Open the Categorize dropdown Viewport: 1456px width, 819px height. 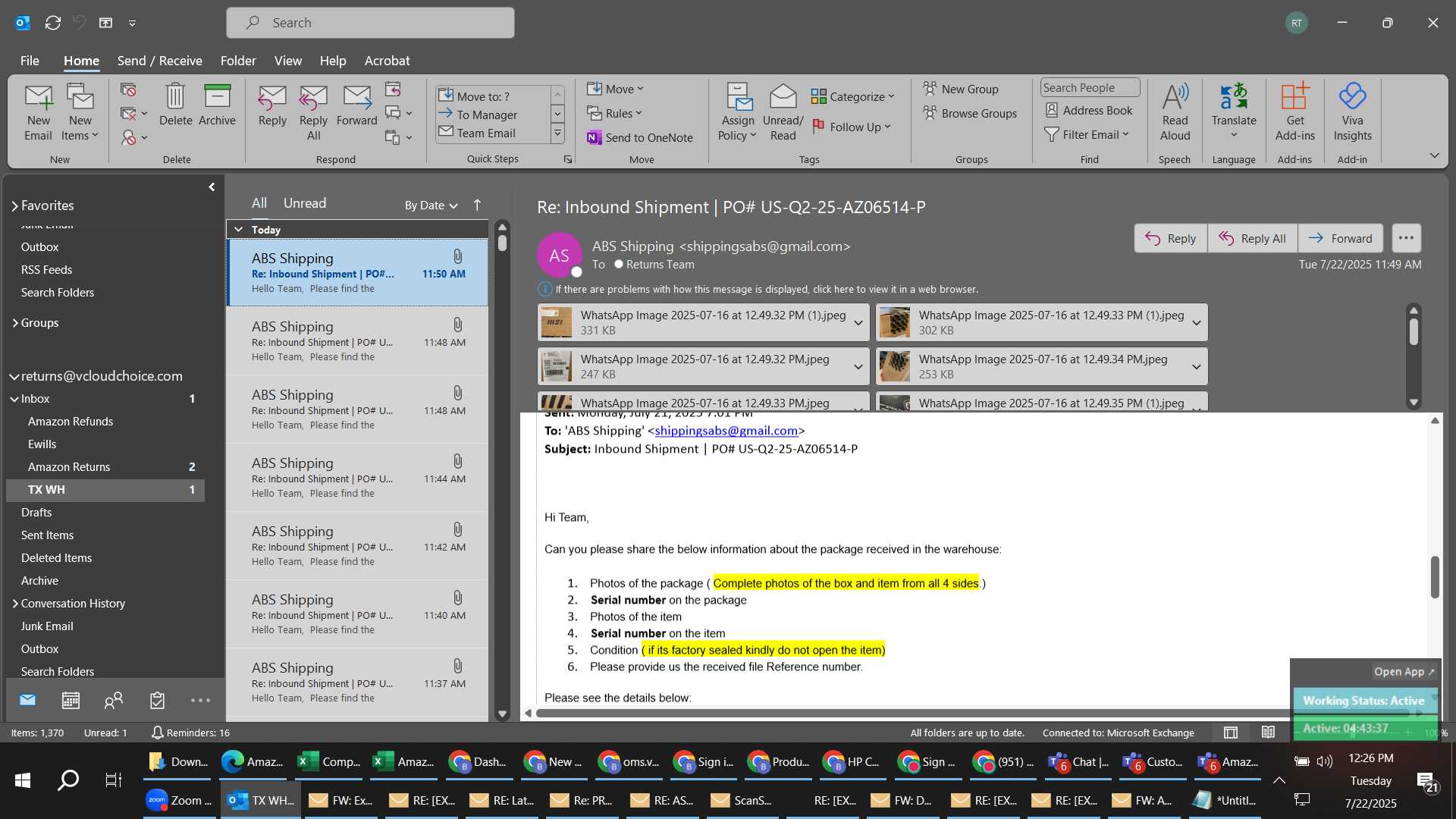pos(853,96)
